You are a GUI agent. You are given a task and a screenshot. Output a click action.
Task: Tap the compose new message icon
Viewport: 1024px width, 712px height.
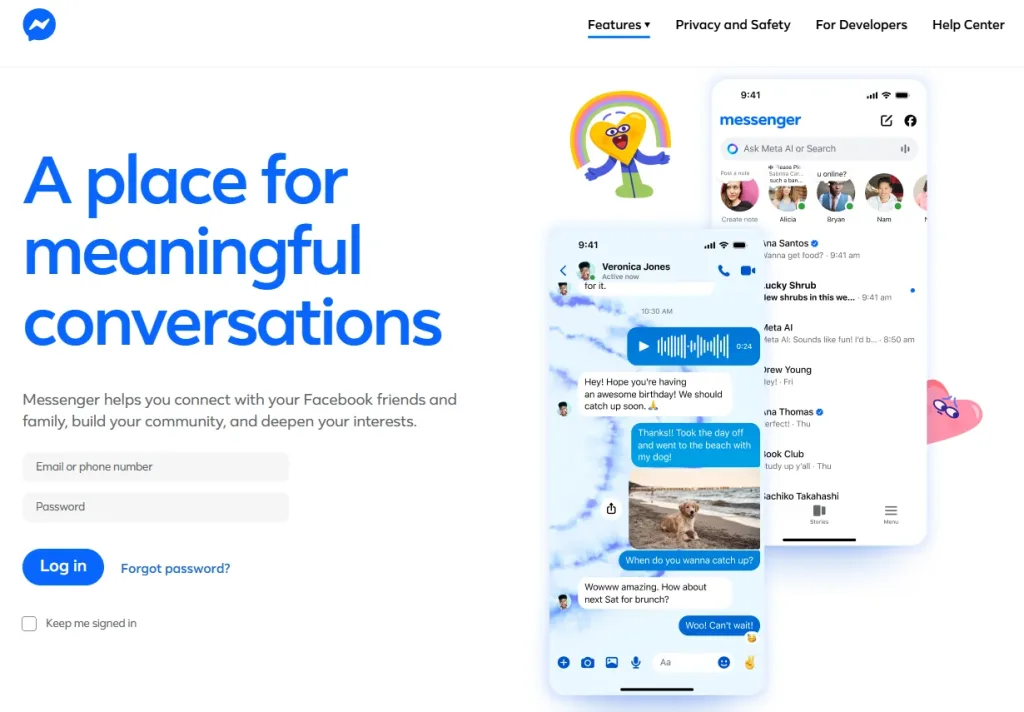pos(886,120)
